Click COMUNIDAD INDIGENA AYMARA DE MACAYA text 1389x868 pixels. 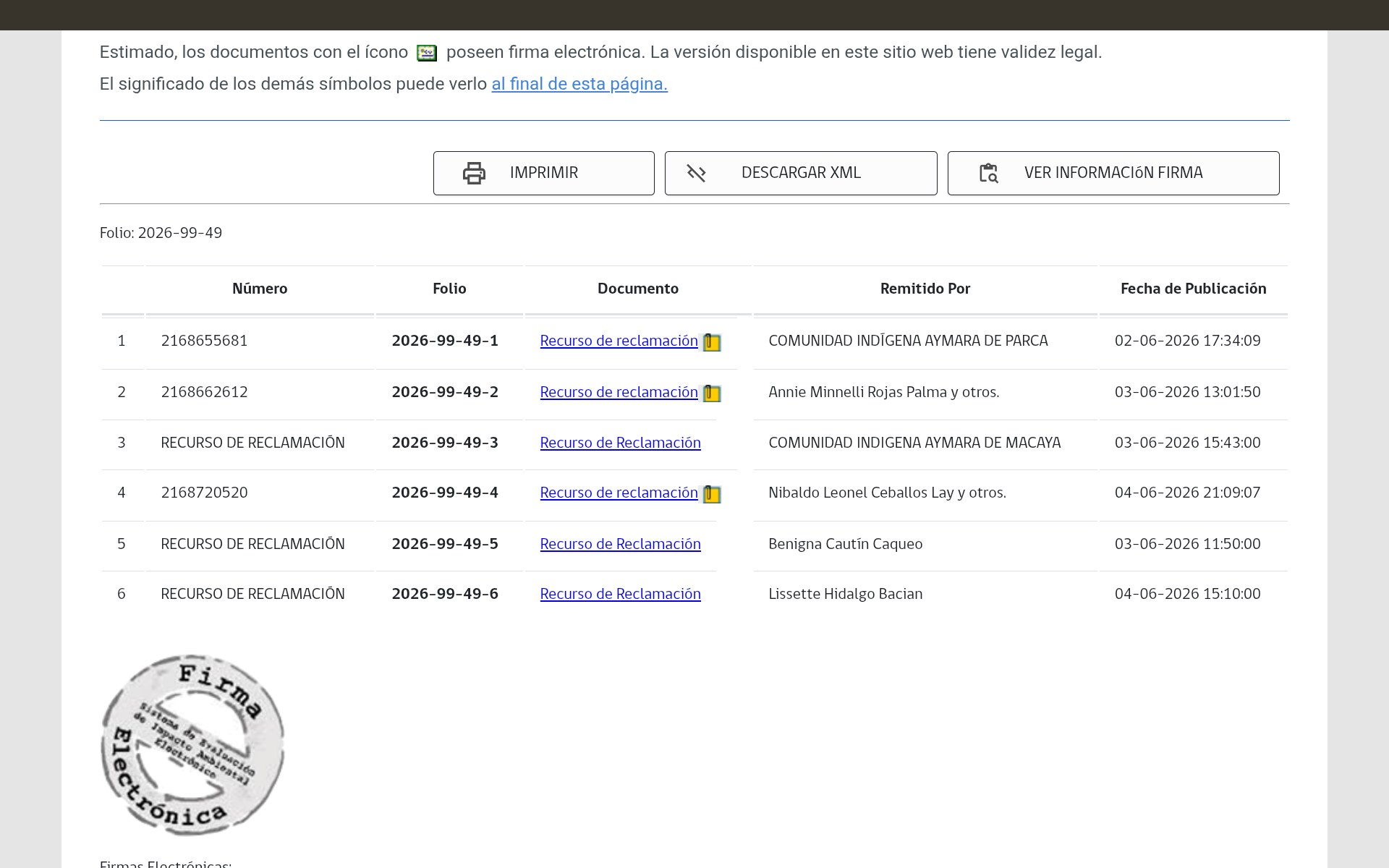(914, 443)
